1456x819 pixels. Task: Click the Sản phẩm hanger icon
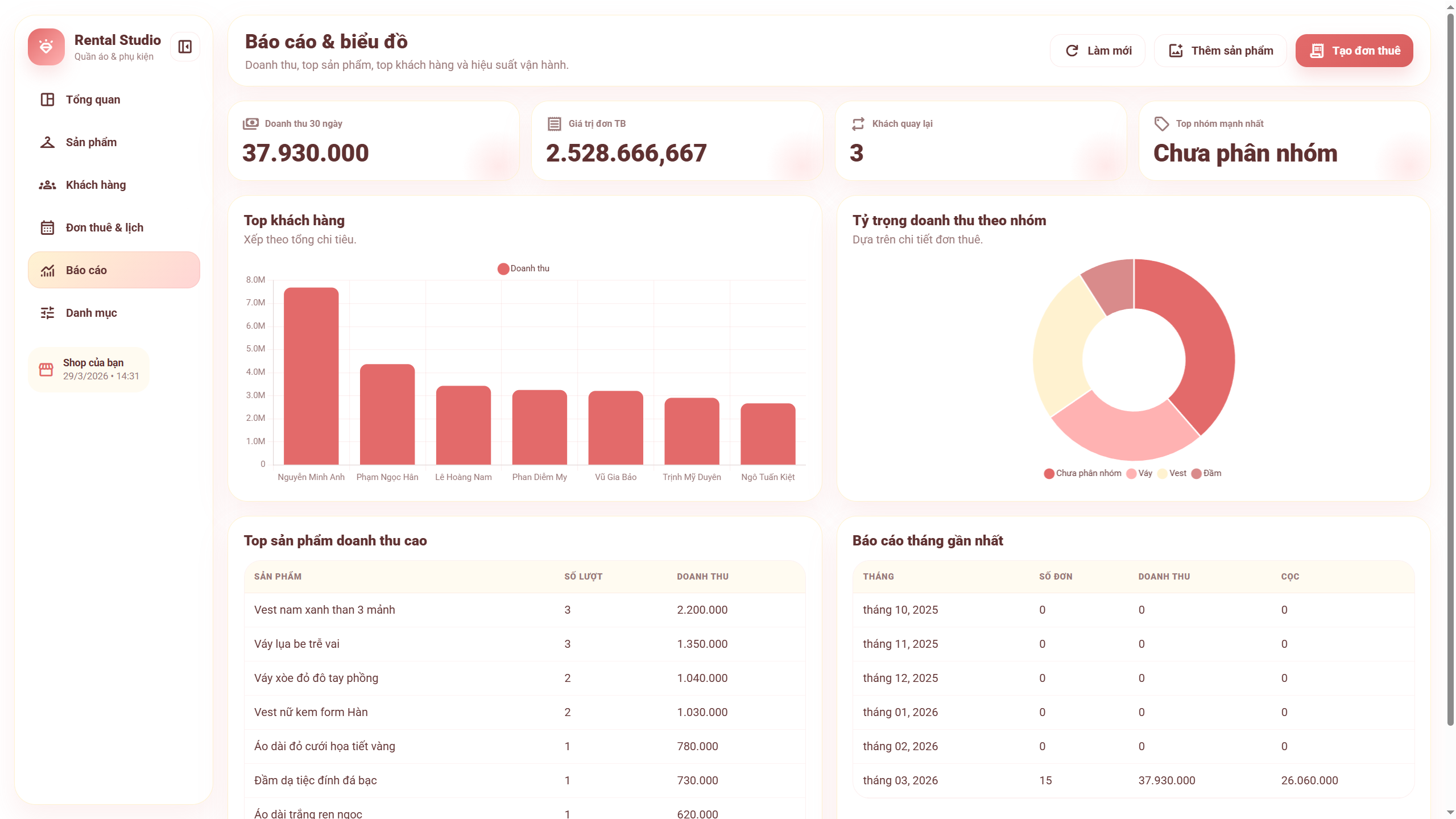(x=47, y=142)
